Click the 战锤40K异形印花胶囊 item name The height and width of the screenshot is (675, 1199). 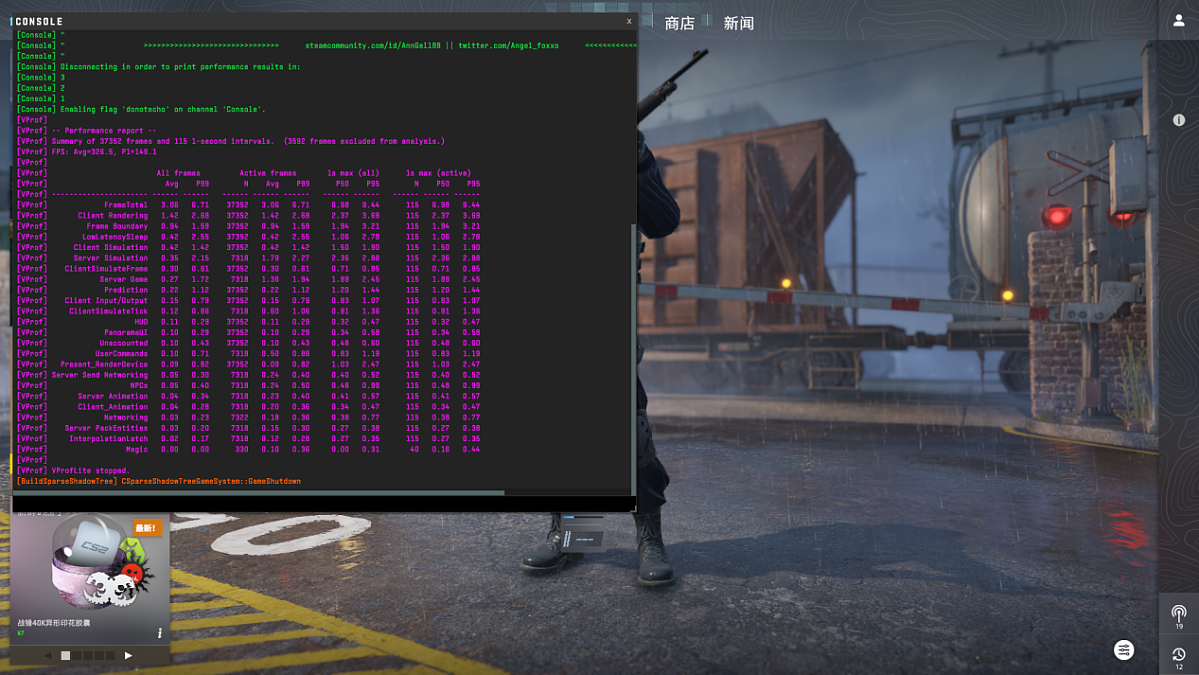[54, 623]
